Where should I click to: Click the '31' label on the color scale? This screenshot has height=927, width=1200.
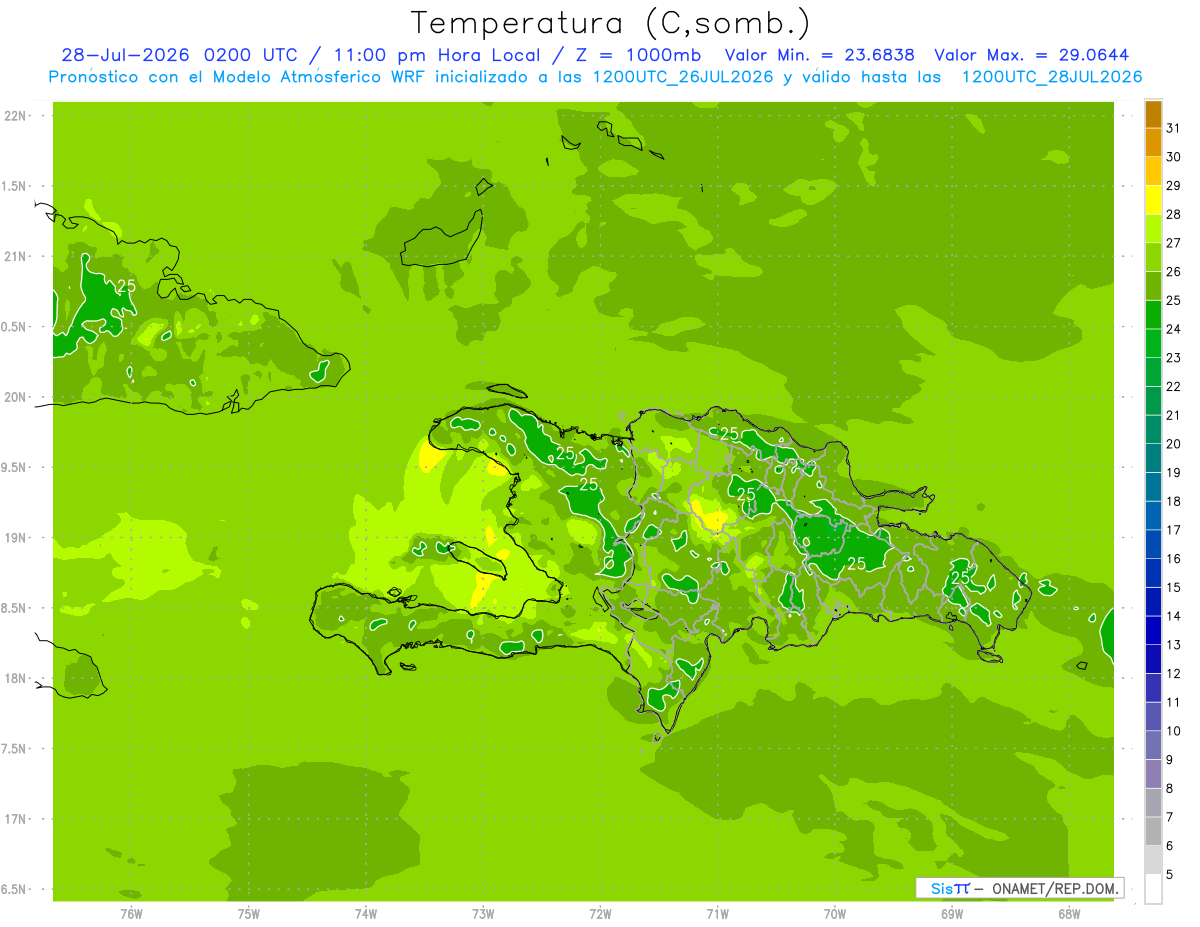click(x=1174, y=128)
